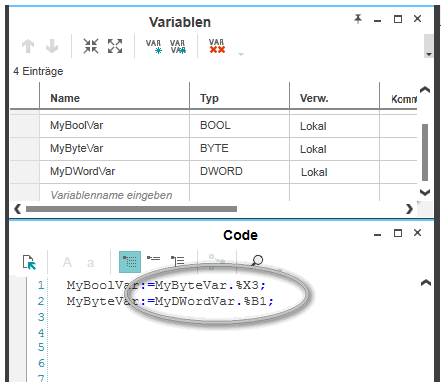
Task: Expand all variable groups icon
Action: tap(115, 46)
